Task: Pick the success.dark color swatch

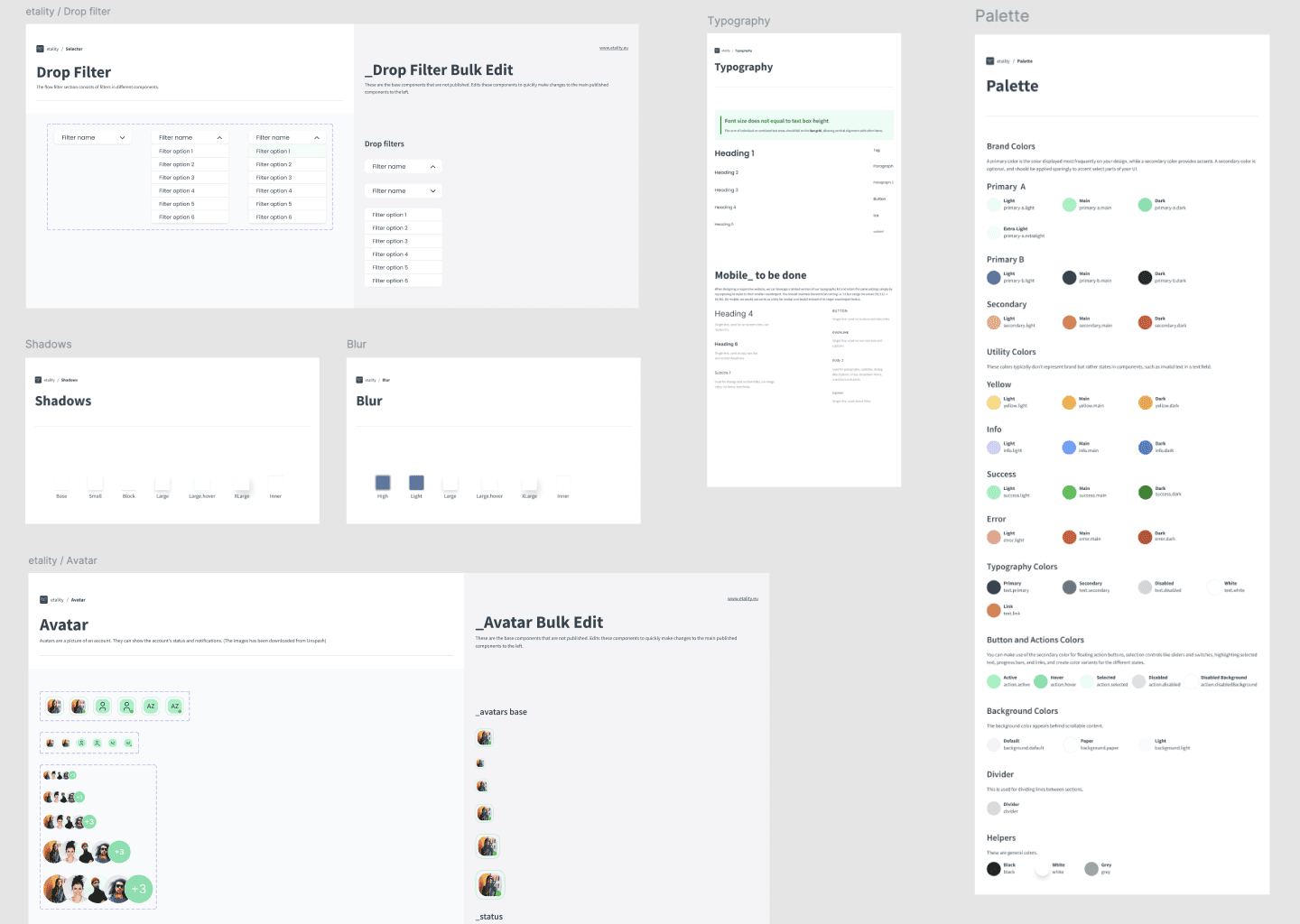Action: 1145,492
